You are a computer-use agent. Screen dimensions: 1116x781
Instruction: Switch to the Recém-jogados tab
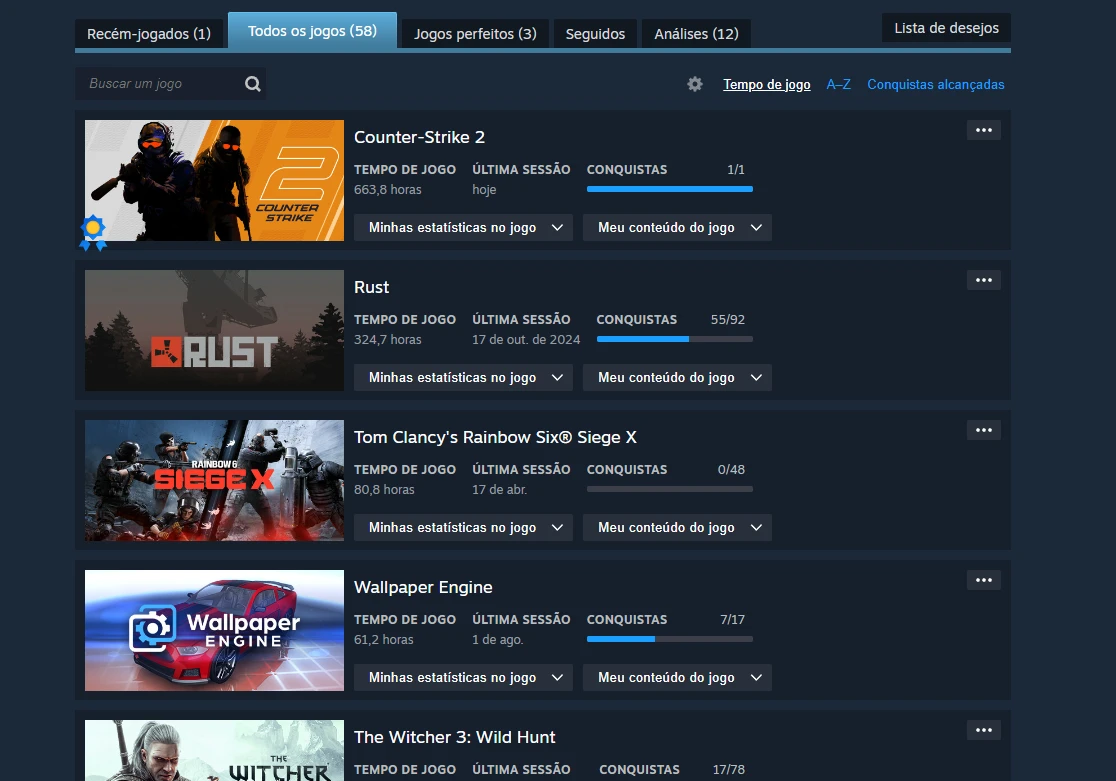click(149, 34)
